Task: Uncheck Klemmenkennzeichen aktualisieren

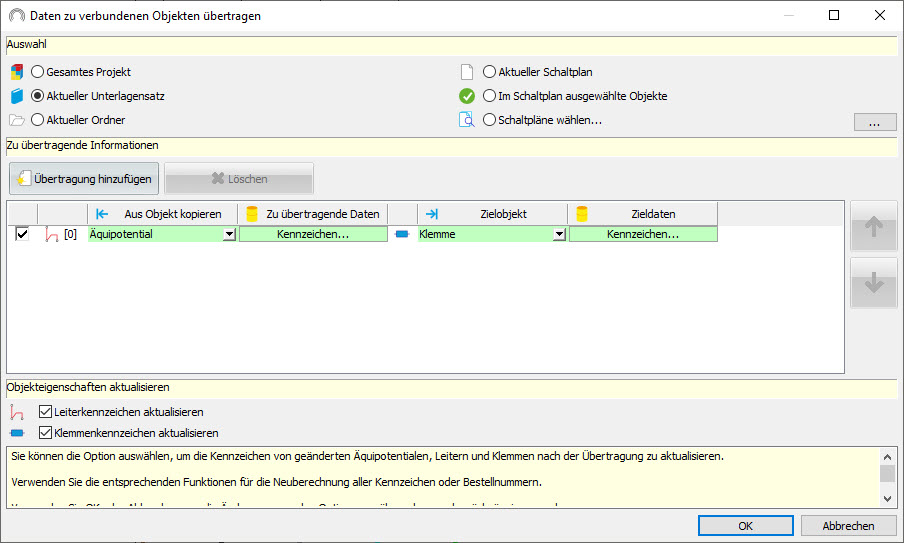Action: click(x=45, y=433)
